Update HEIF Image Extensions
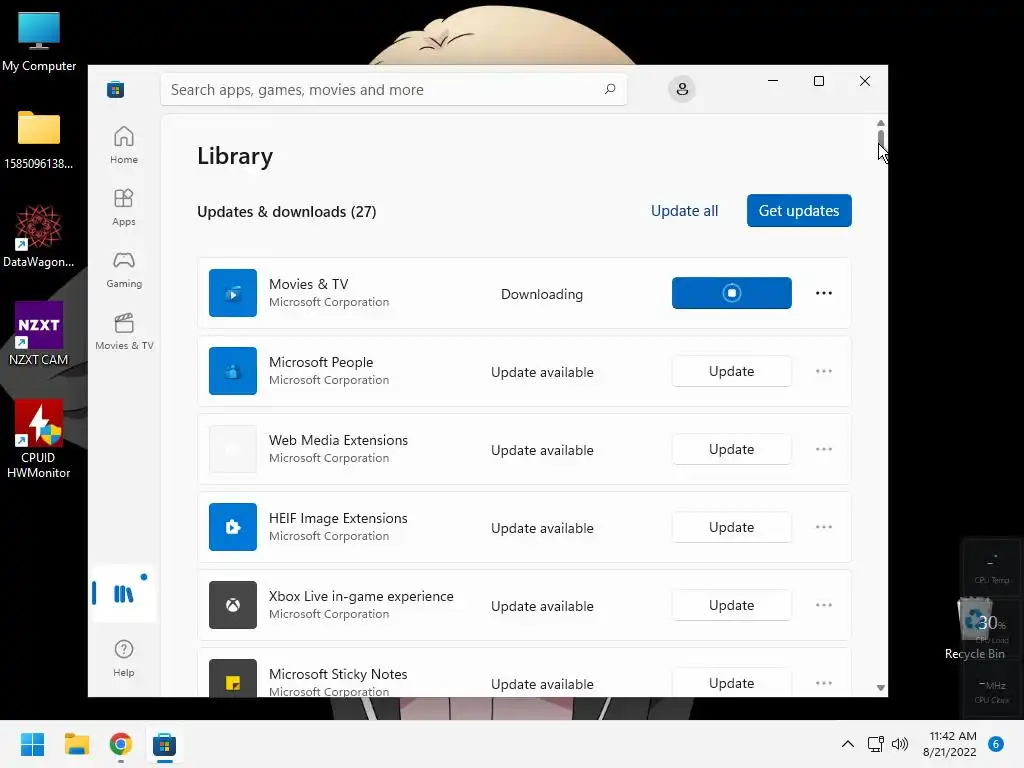This screenshot has height=768, width=1024. [731, 527]
